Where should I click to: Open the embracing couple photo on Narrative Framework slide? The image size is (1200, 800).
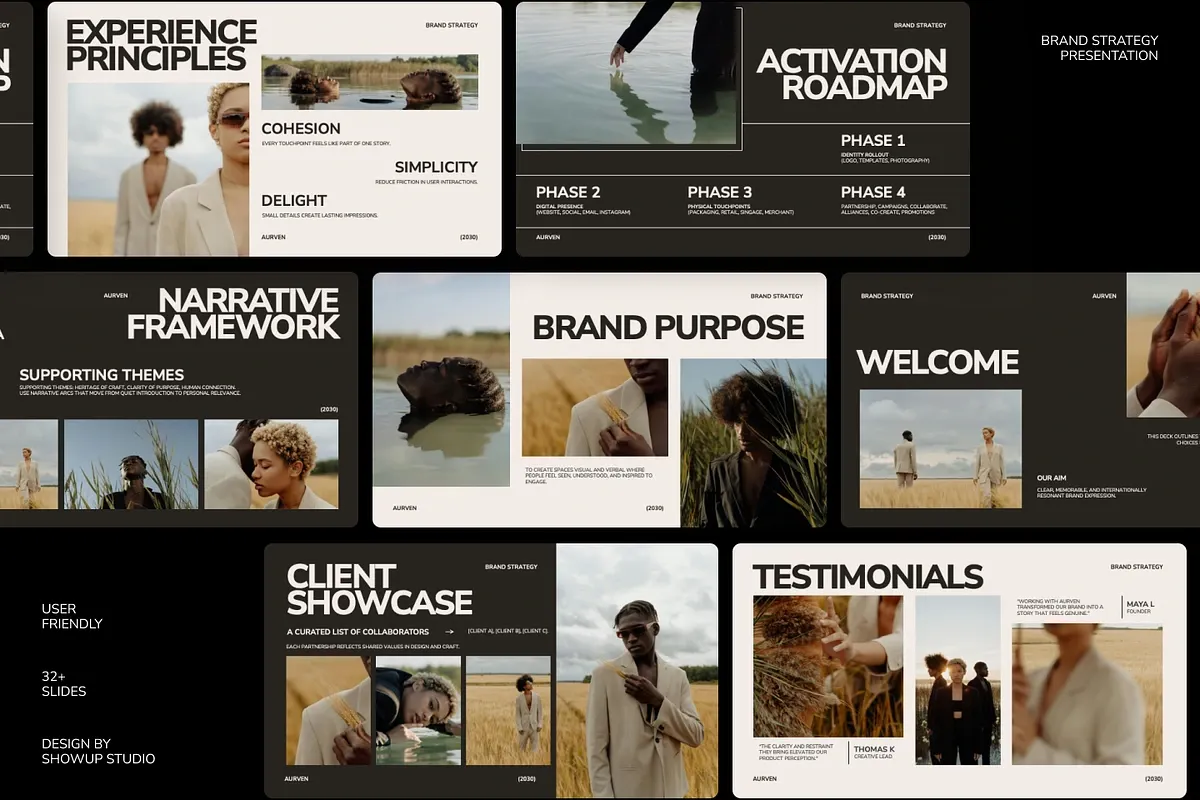point(271,464)
